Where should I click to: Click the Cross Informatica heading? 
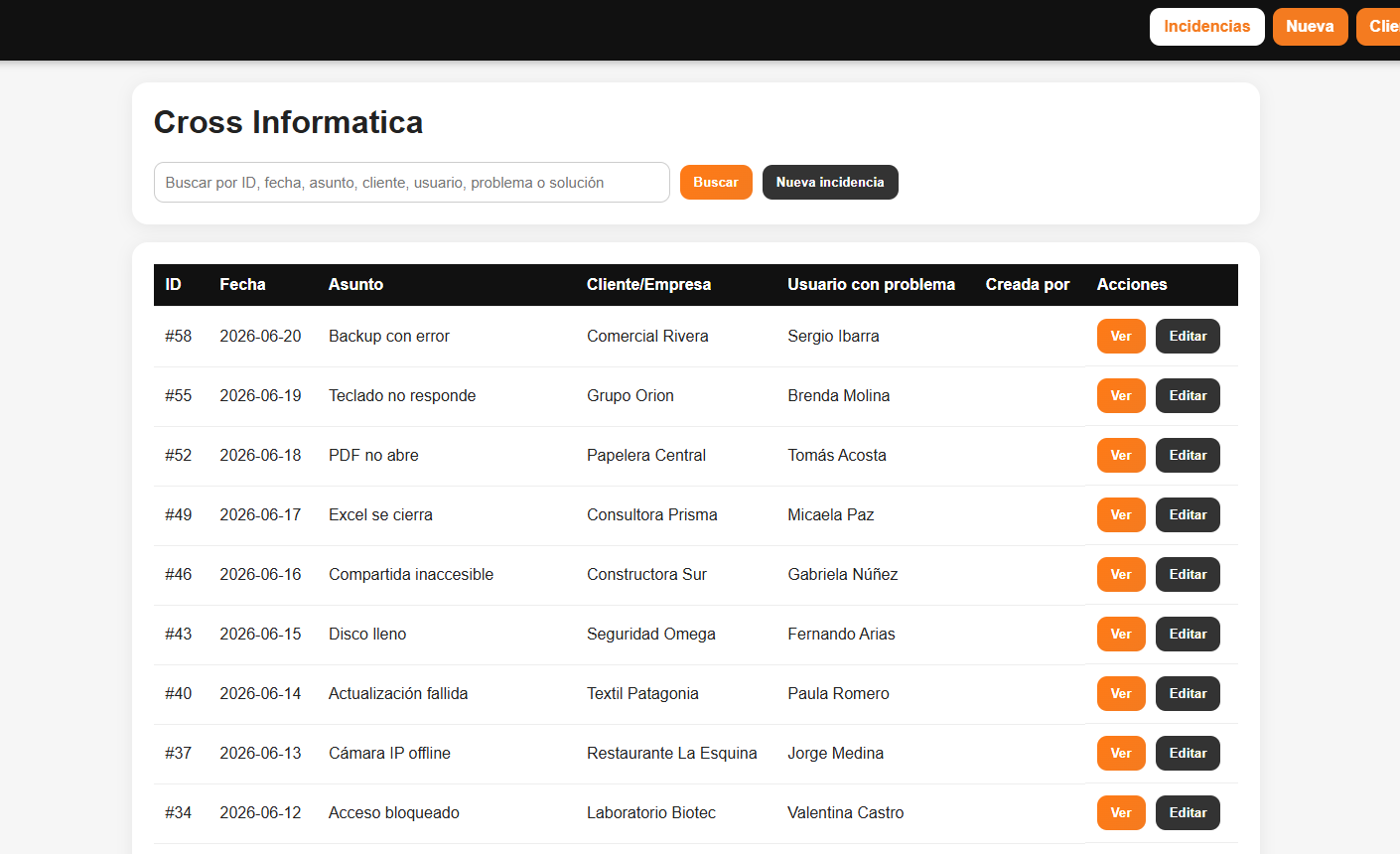(x=288, y=122)
